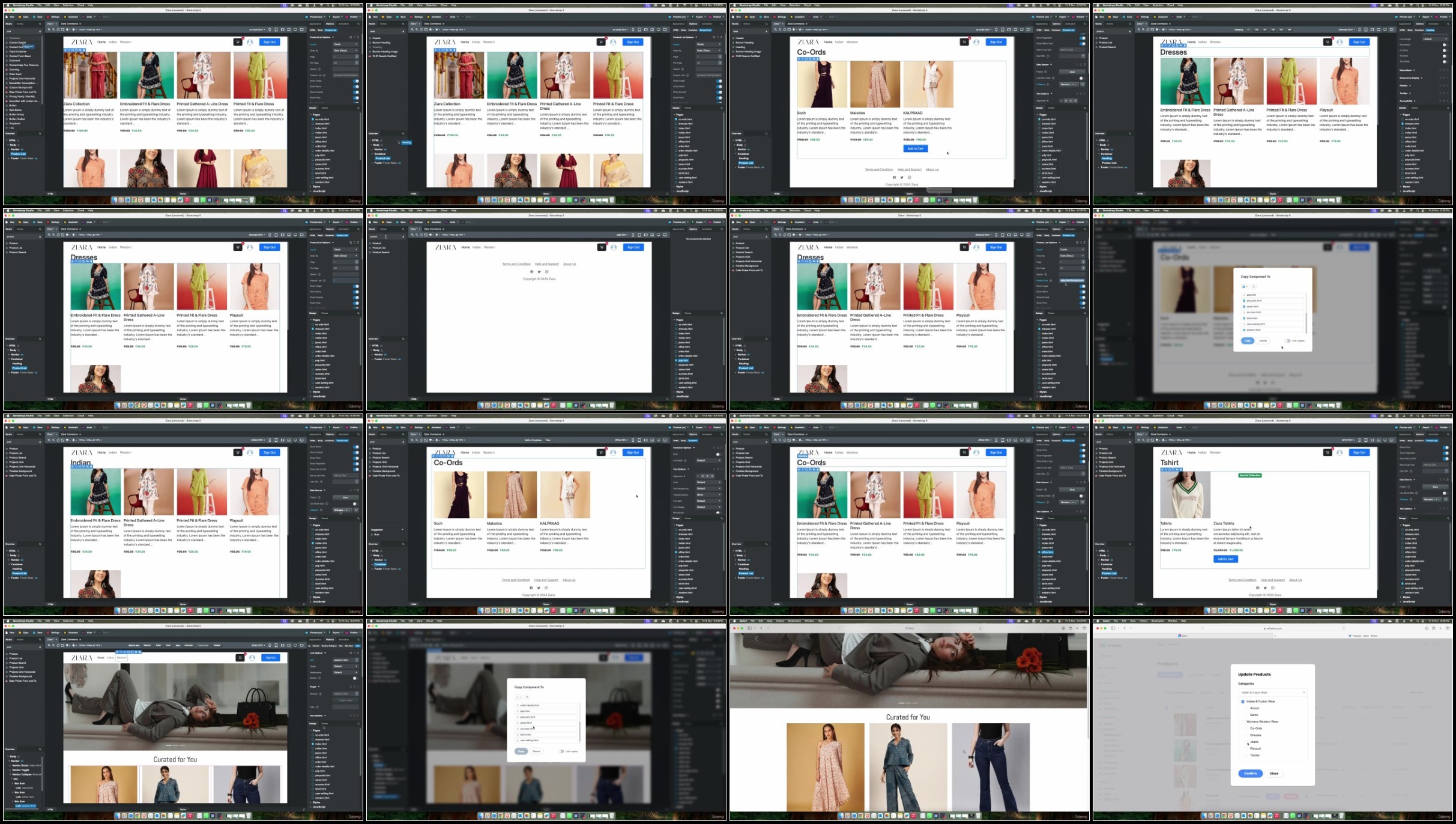Click the new tab plus in reflowhq.com Safari
The height and width of the screenshot is (824, 1456).
[1440, 628]
